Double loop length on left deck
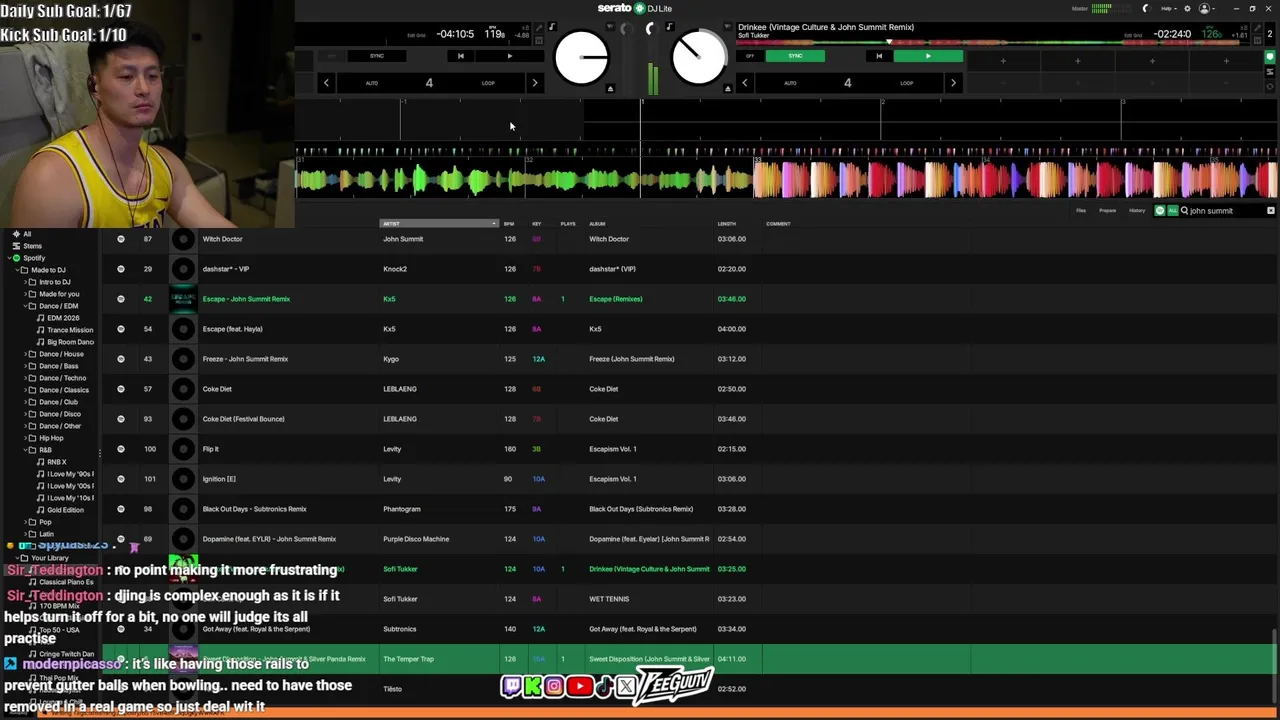The height and width of the screenshot is (720, 1280). pyautogui.click(x=535, y=83)
